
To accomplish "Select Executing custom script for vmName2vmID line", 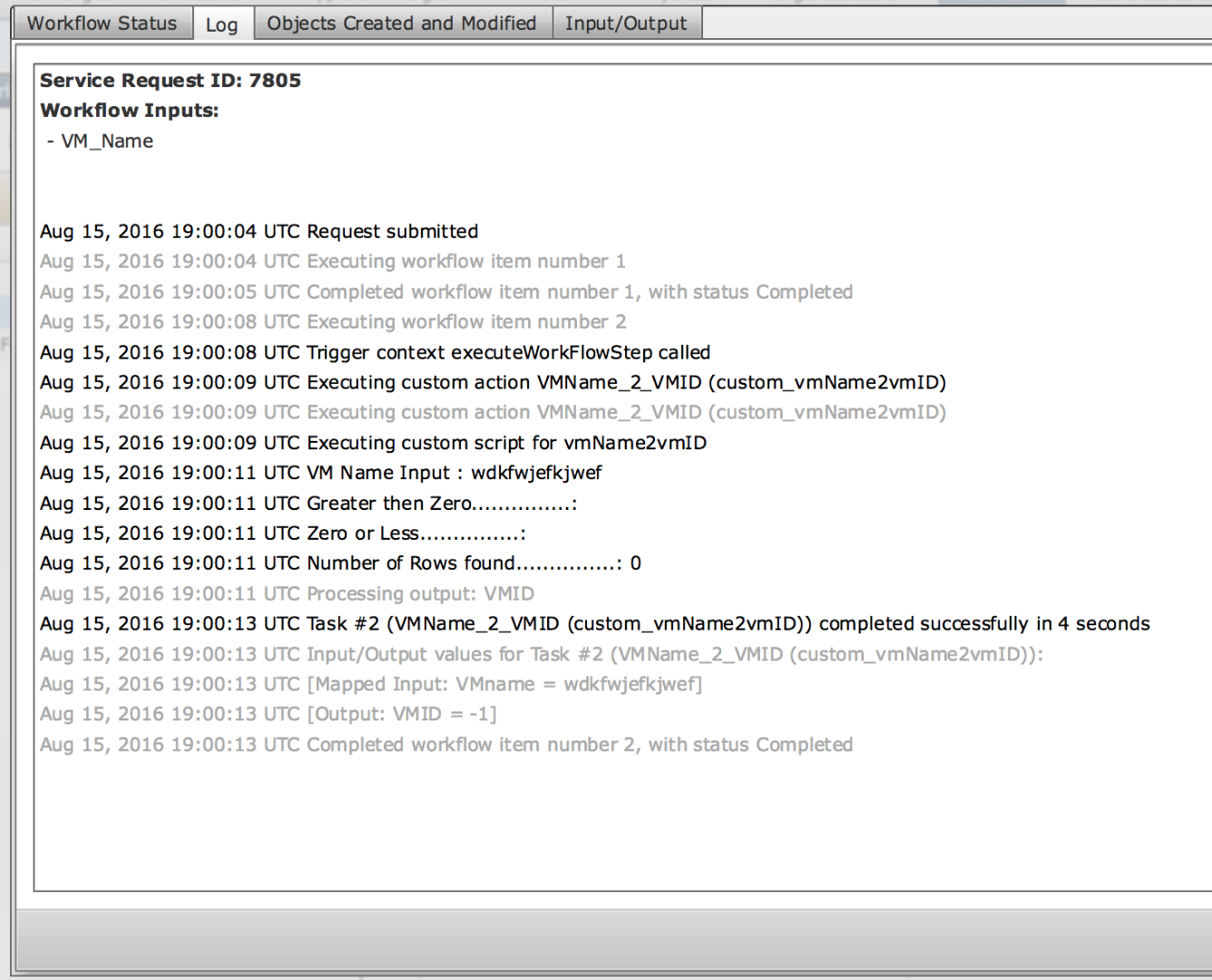I will click(x=374, y=443).
